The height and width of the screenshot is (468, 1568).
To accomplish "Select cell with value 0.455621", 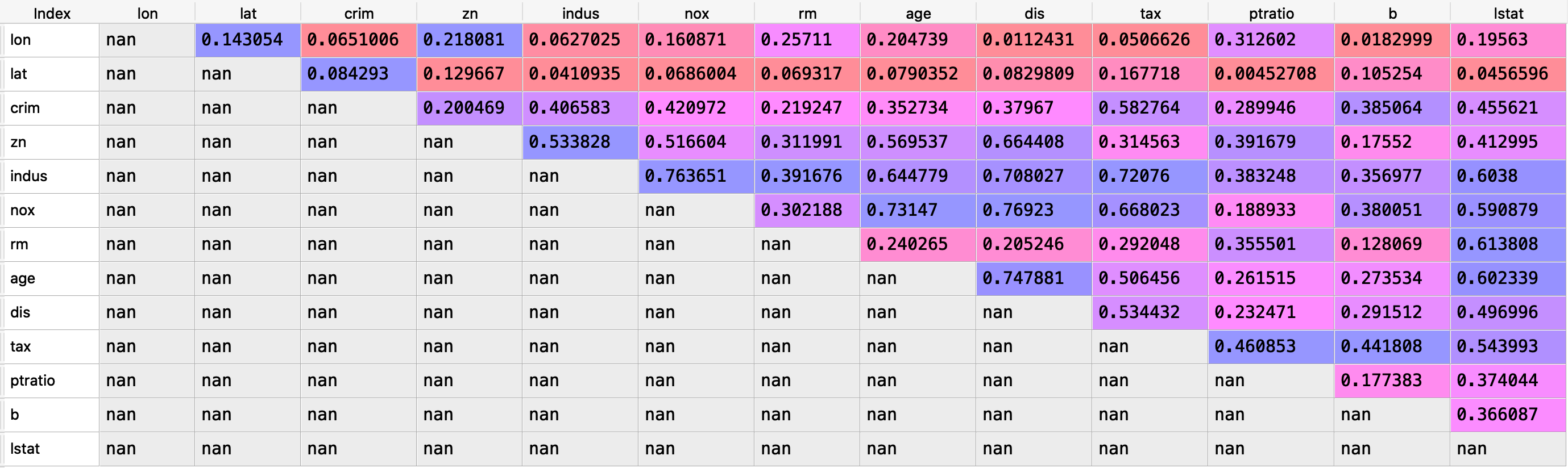I will 1508,108.
